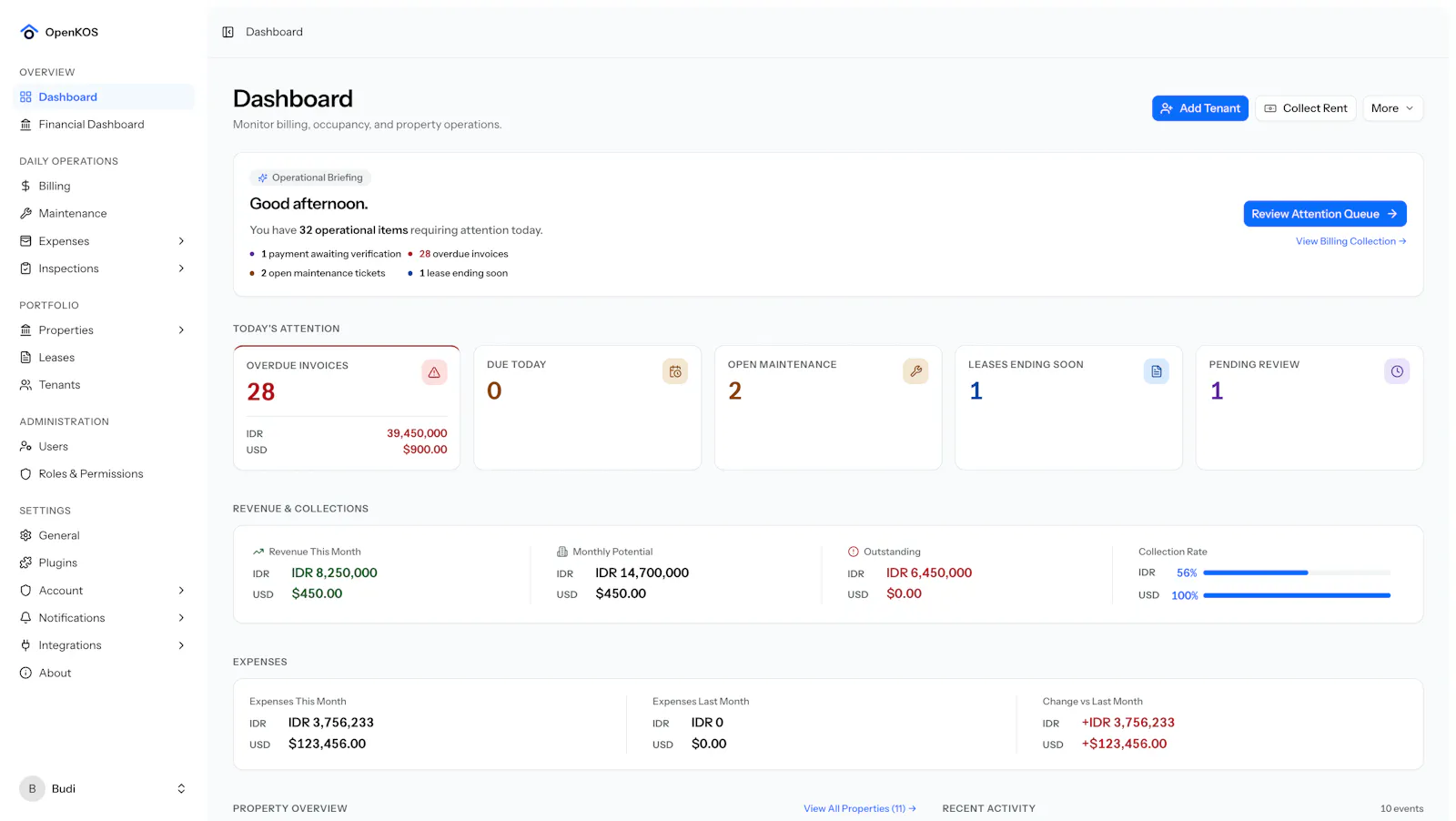Click the Open Maintenance wrench card icon
The width and height of the screenshot is (1456, 821).
pyautogui.click(x=915, y=371)
